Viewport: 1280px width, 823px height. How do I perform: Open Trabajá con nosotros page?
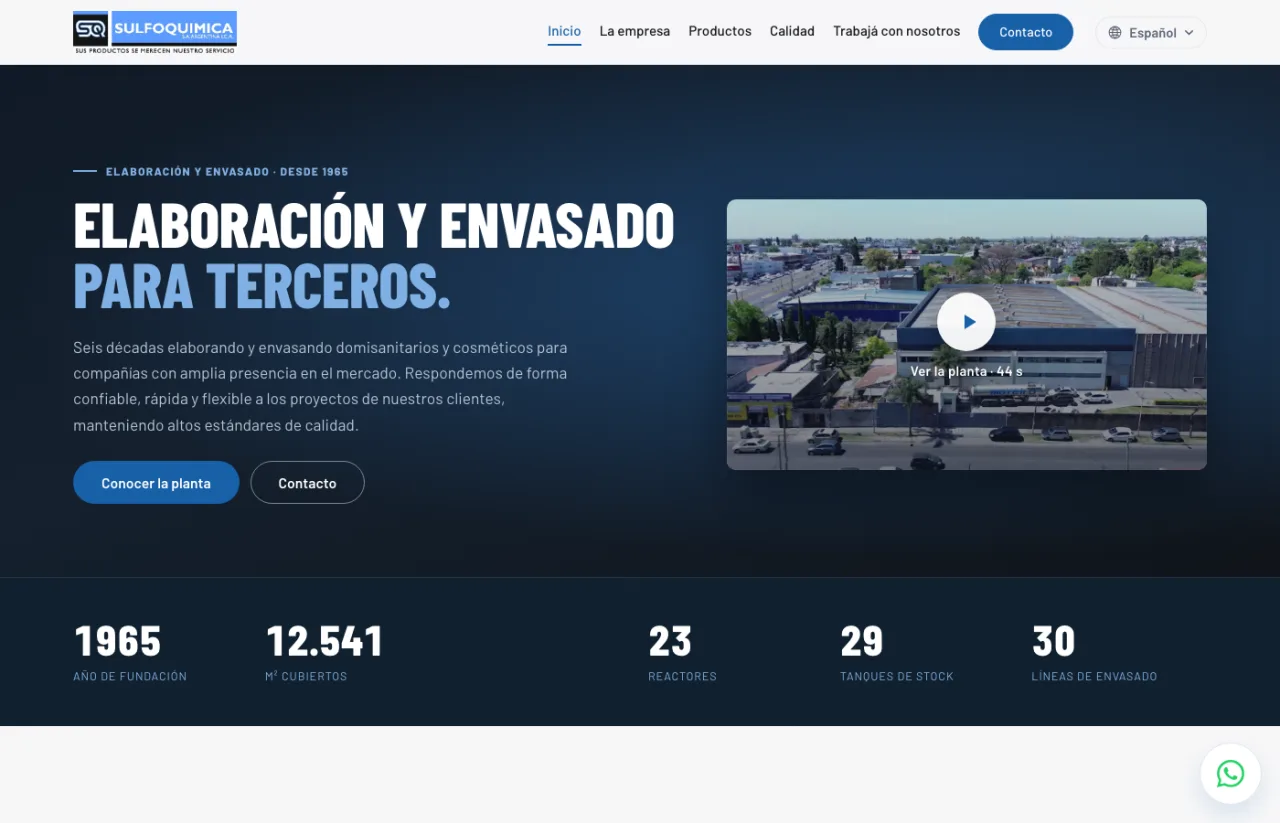[896, 31]
